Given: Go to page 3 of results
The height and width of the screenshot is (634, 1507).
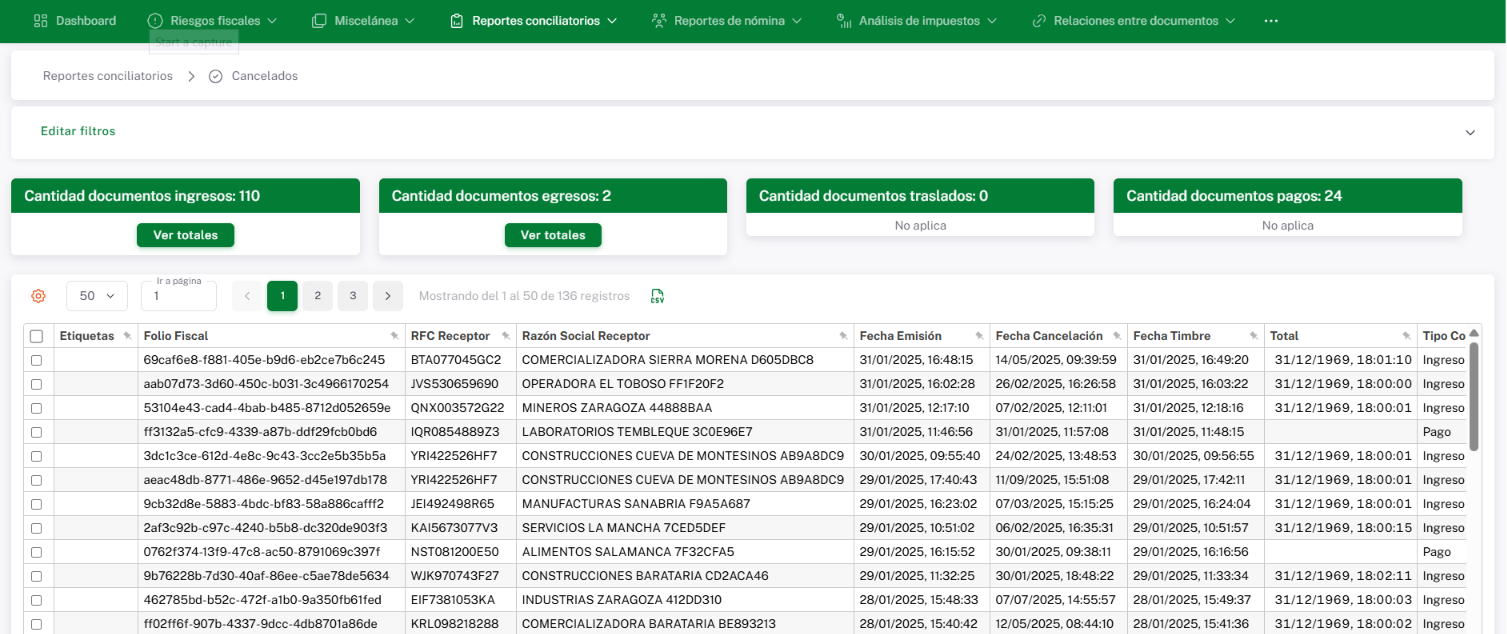Looking at the screenshot, I should [x=352, y=296].
